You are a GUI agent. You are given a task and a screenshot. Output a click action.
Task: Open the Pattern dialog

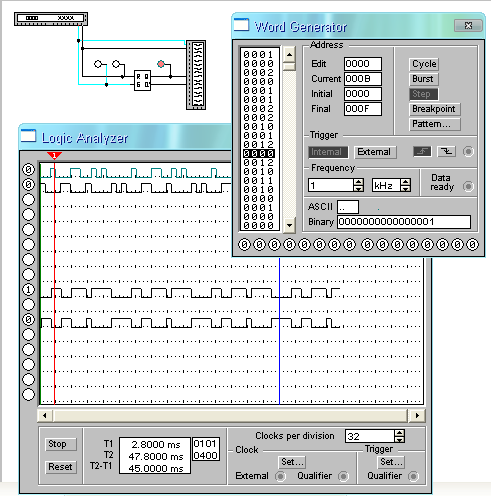coord(435,124)
